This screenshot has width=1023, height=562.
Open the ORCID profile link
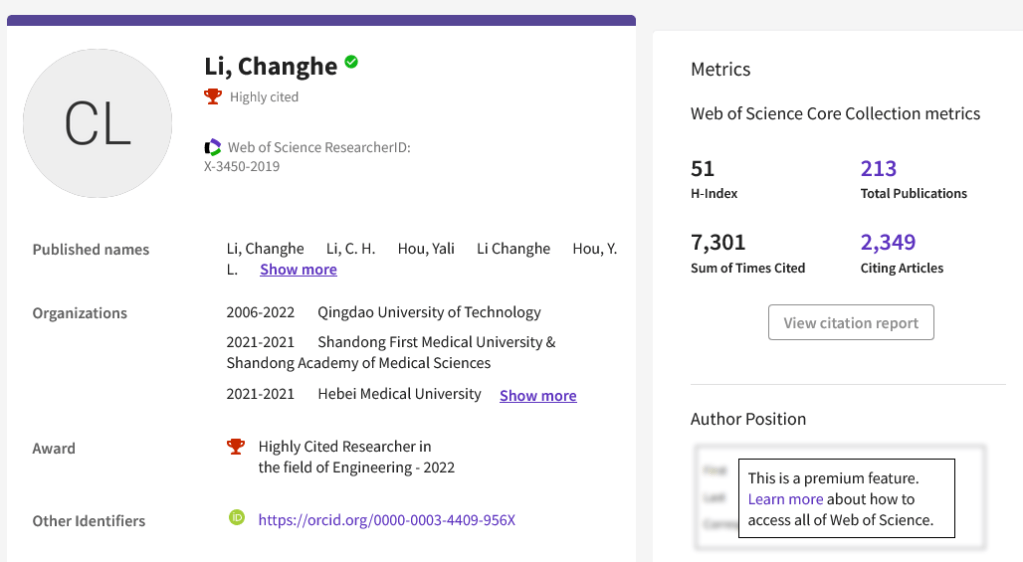pos(386,520)
